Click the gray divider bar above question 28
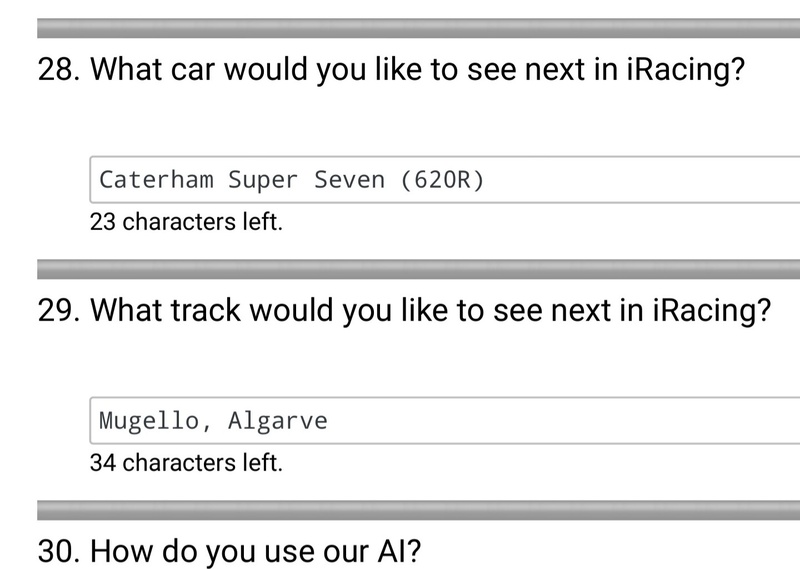The image size is (800, 569). [418, 27]
